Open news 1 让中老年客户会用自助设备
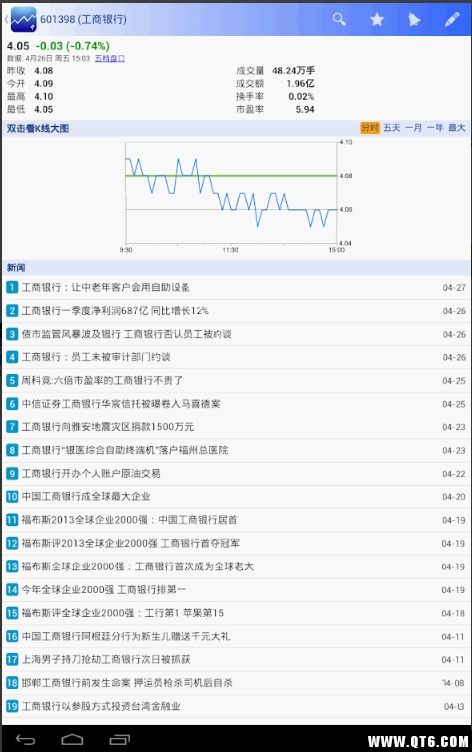This screenshot has height=752, width=472. coord(236,287)
